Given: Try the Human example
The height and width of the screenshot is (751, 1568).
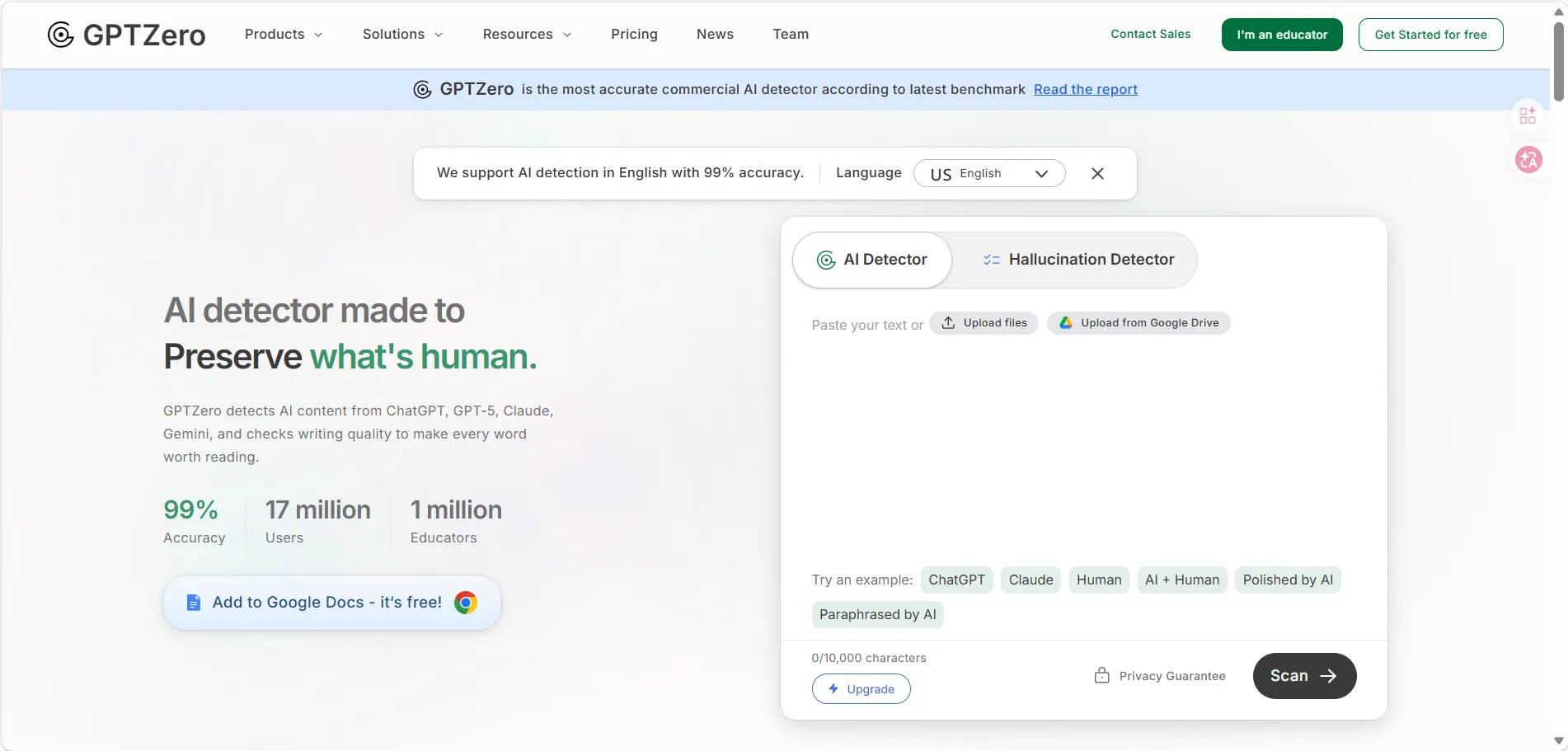Looking at the screenshot, I should coord(1099,580).
